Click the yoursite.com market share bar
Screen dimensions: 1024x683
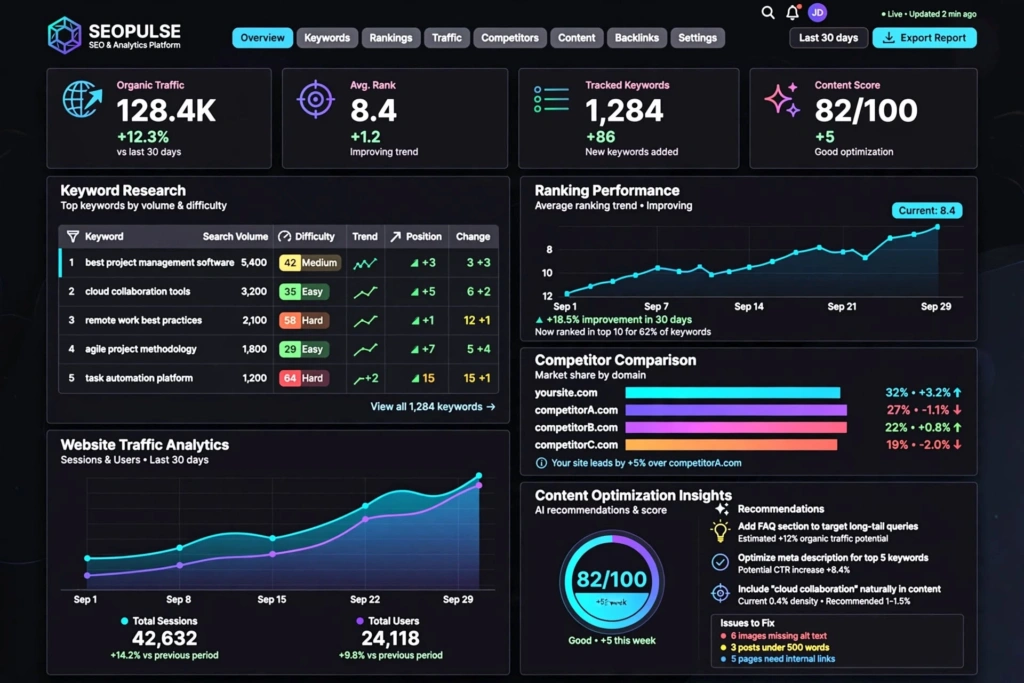pyautogui.click(x=733, y=392)
